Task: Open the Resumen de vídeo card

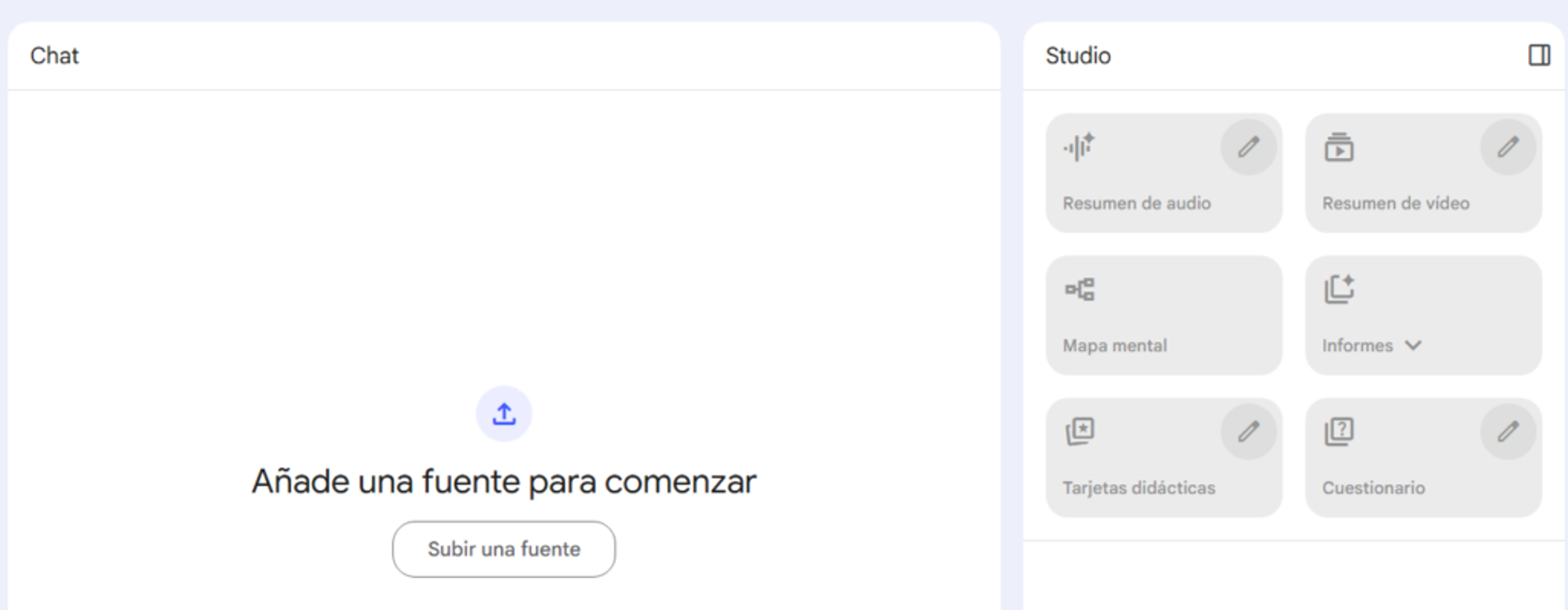Action: click(x=1424, y=173)
